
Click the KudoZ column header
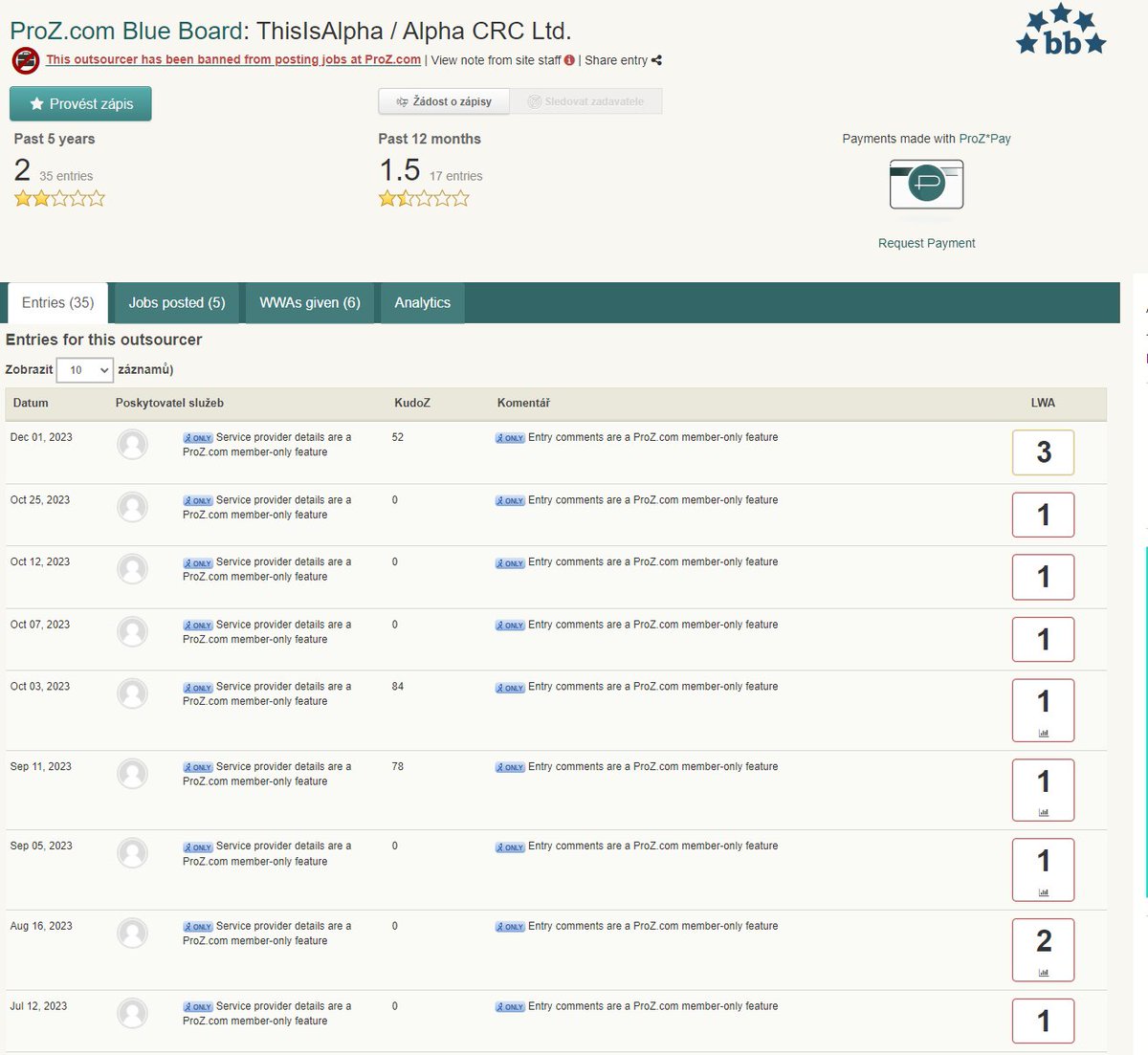[412, 403]
